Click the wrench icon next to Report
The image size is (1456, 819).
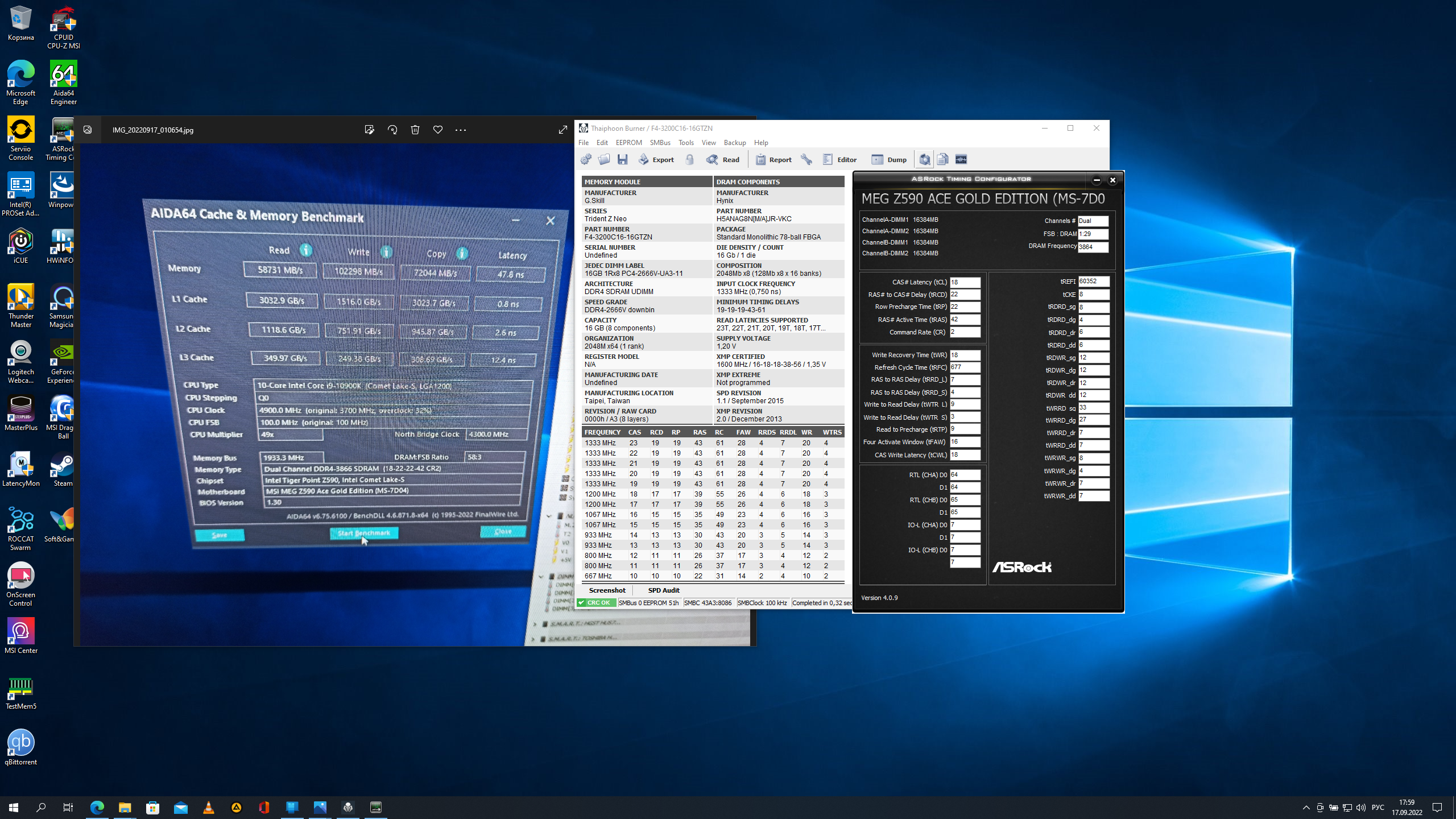tap(806, 160)
